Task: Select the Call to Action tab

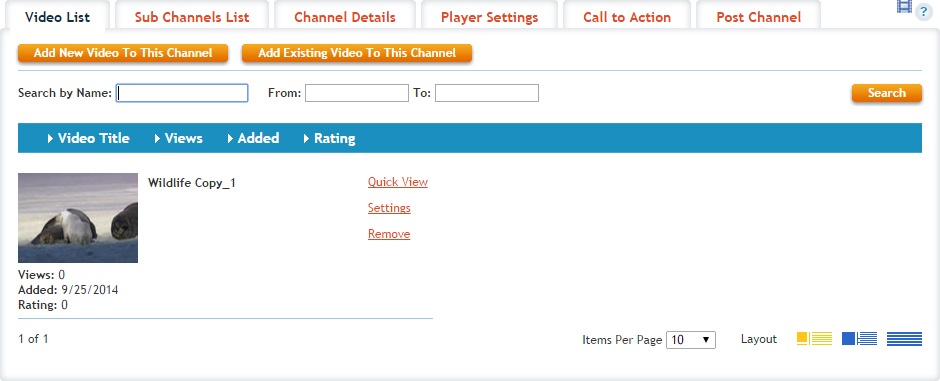Action: tap(627, 17)
